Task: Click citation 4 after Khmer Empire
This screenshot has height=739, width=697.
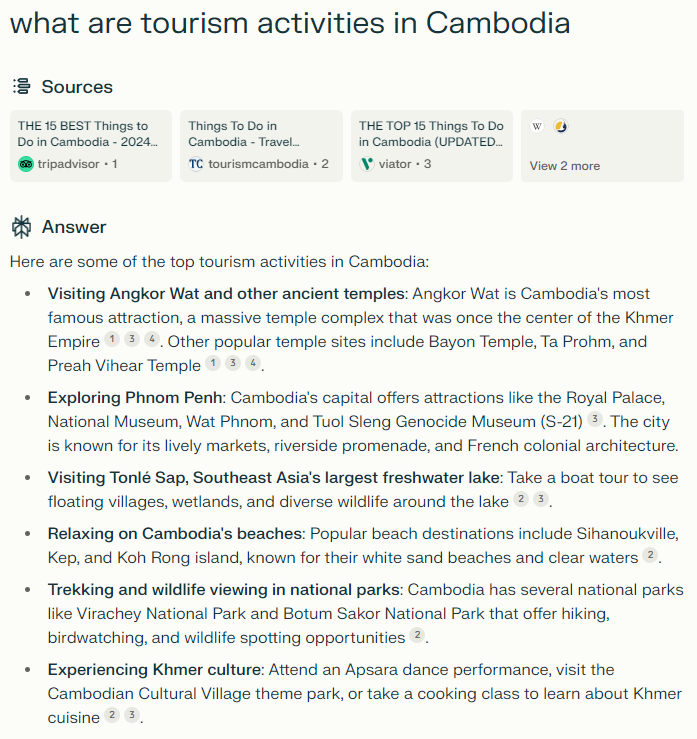Action: click(x=151, y=340)
